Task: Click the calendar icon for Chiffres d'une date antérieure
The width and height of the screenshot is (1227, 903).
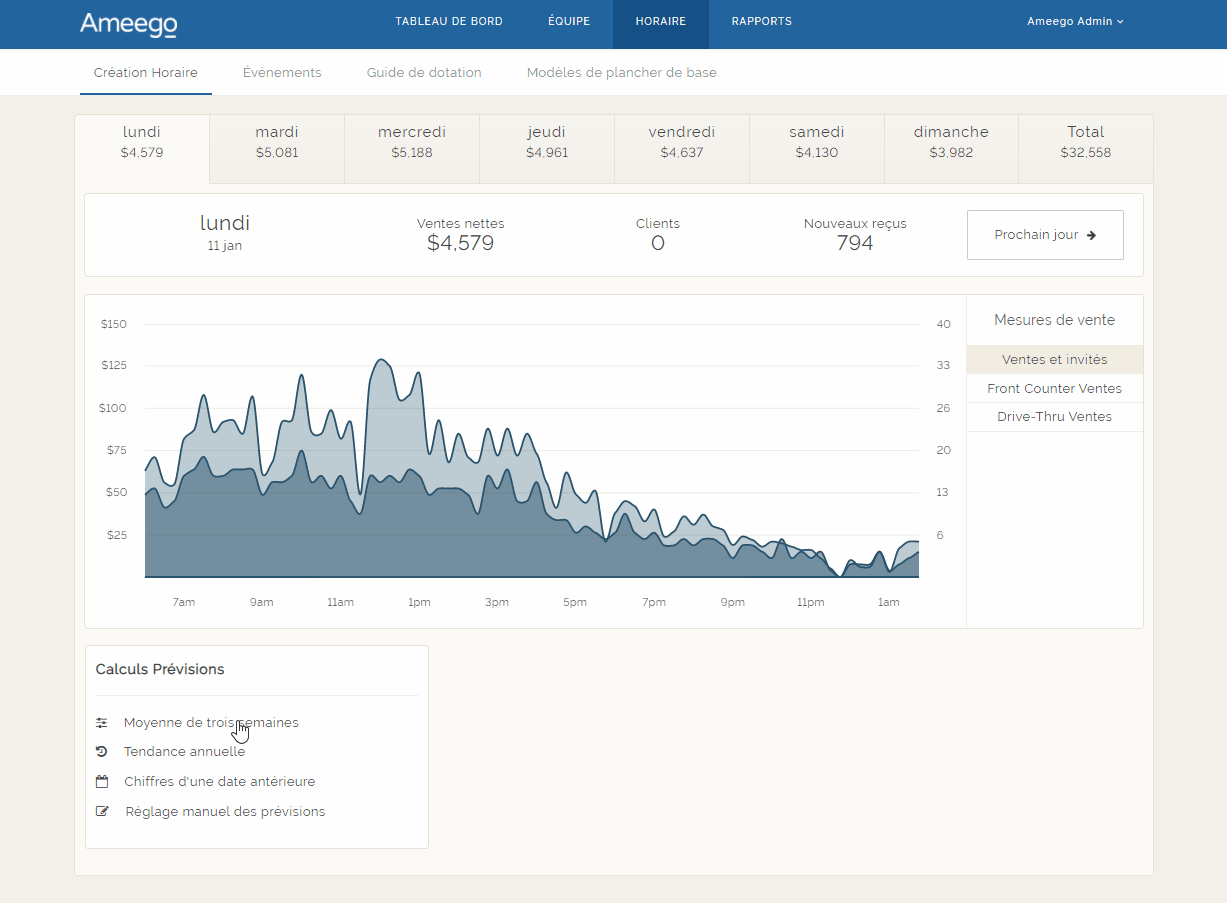Action: [102, 782]
